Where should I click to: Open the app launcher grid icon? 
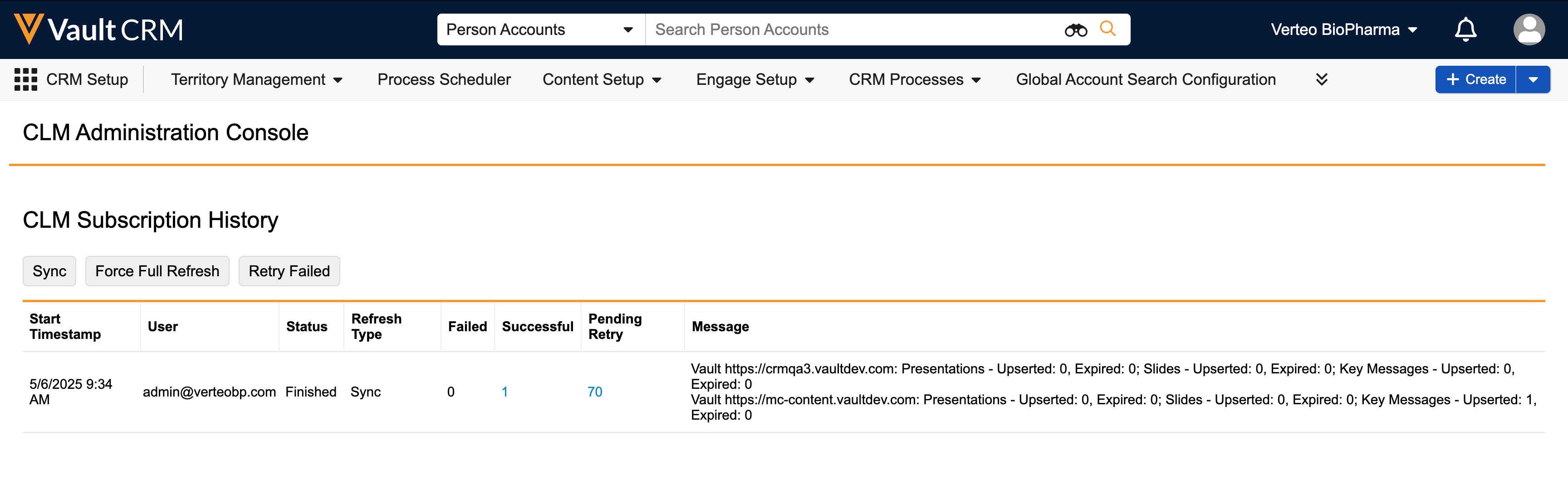[25, 80]
